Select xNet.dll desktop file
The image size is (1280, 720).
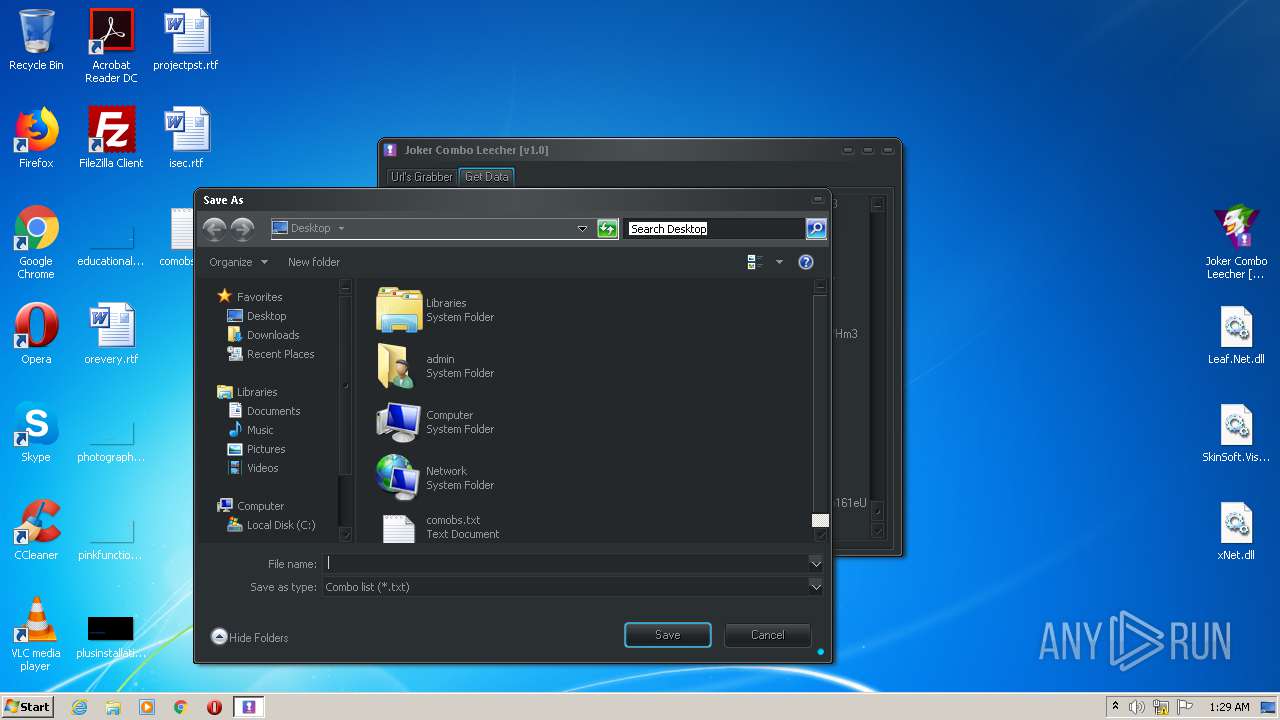[x=1236, y=530]
